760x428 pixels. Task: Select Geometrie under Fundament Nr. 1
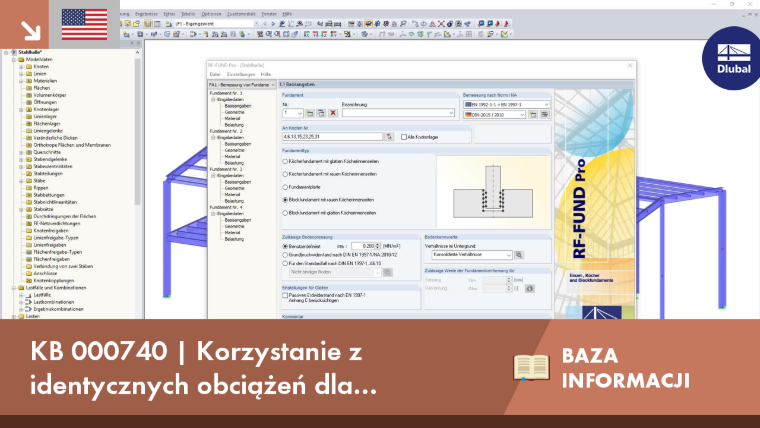235,112
